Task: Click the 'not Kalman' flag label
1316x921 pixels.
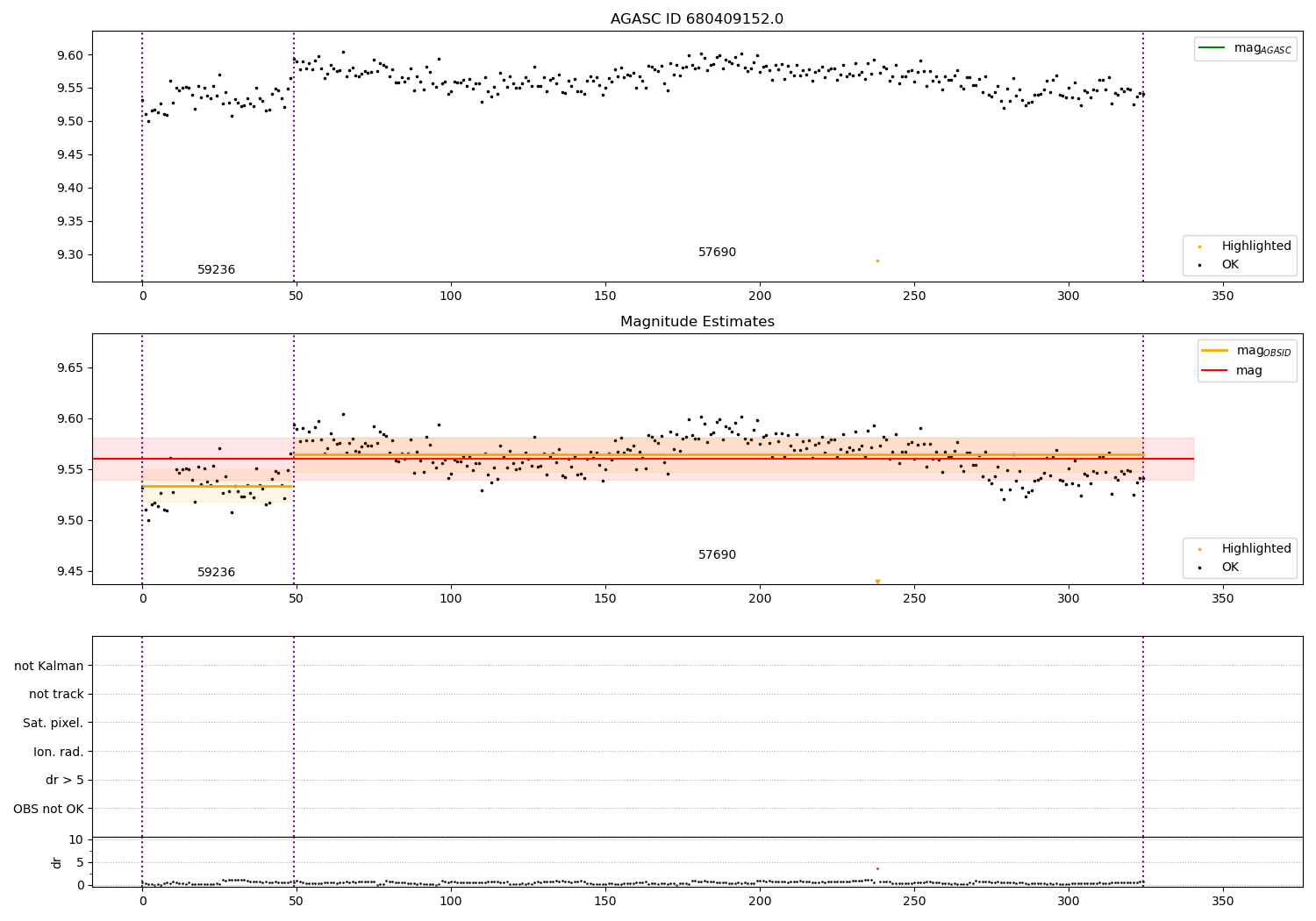Action: point(49,666)
